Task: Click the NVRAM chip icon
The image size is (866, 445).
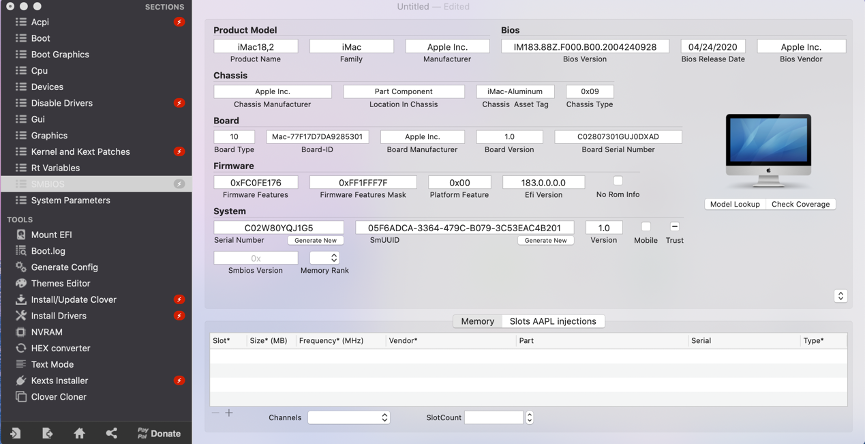Action: [x=21, y=332]
